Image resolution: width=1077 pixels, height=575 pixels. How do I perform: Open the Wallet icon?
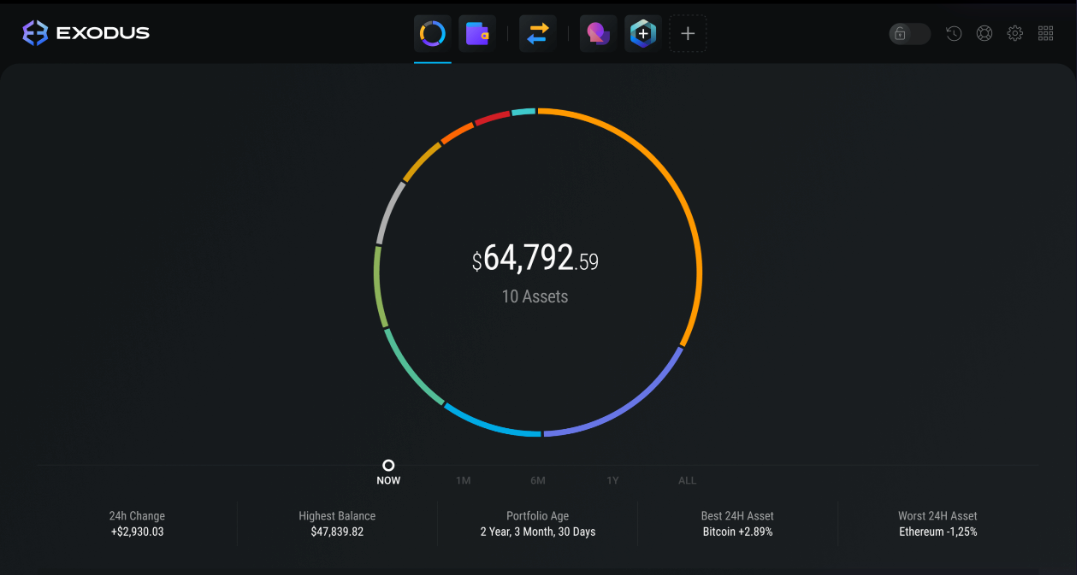tap(477, 33)
